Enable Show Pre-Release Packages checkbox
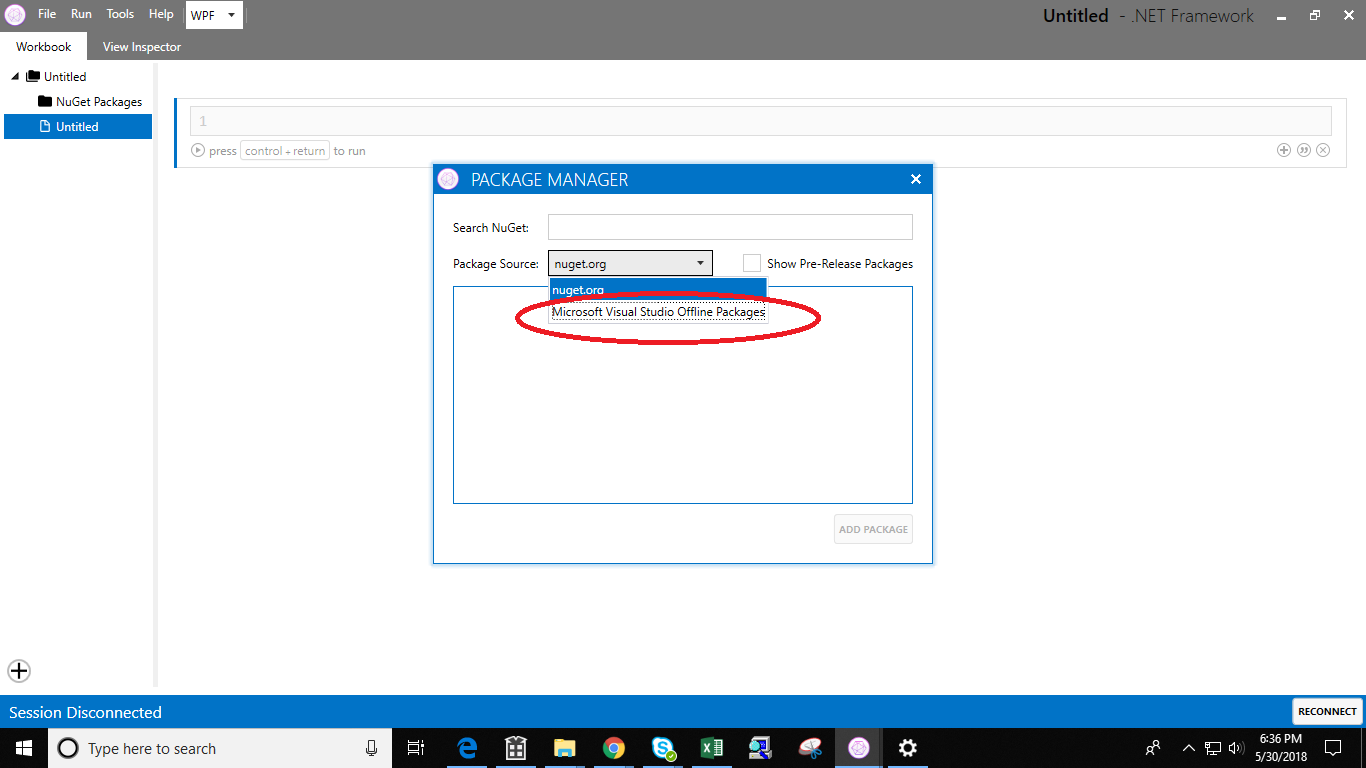The height and width of the screenshot is (768, 1366). click(752, 263)
